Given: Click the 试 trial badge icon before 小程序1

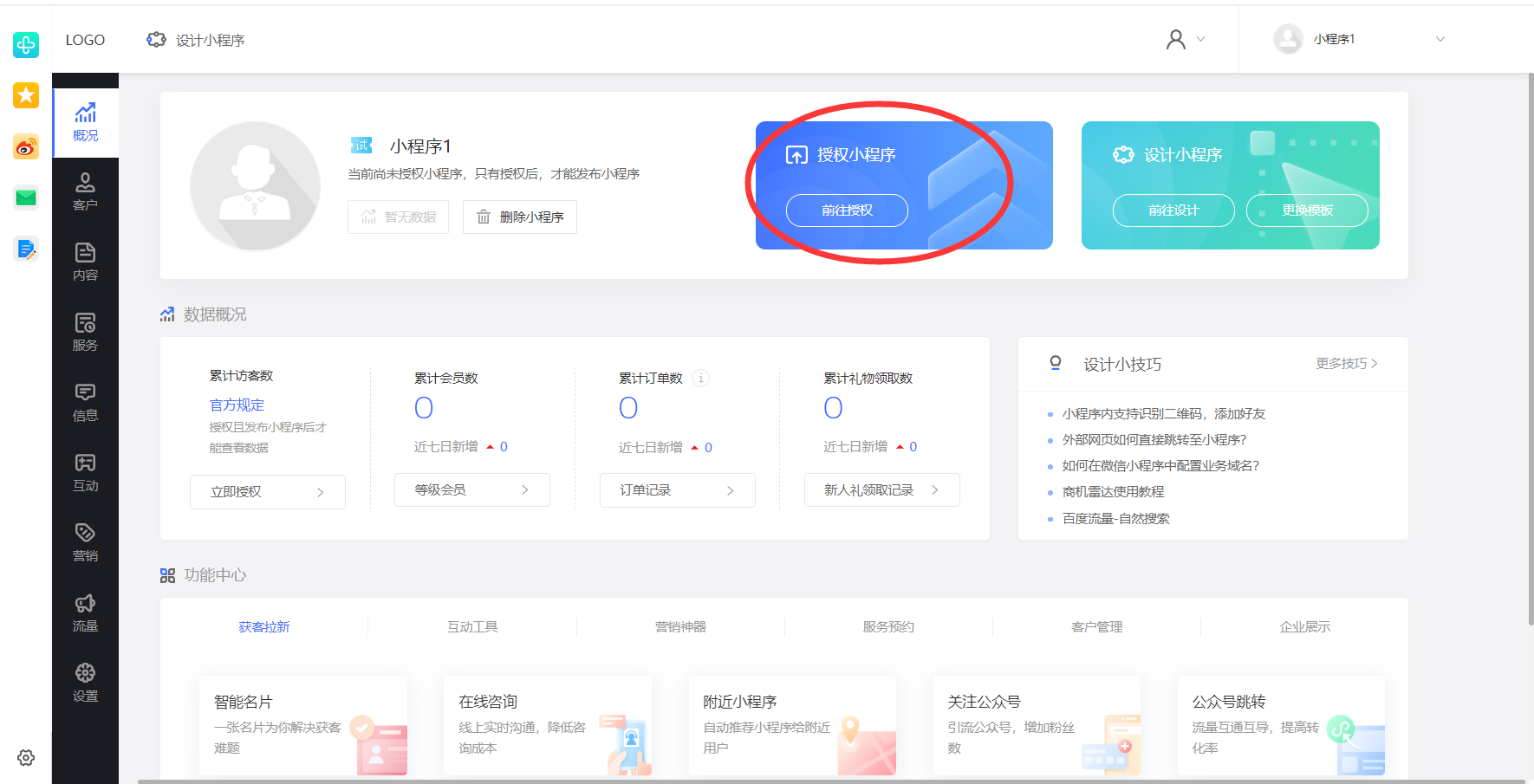Looking at the screenshot, I should [361, 145].
